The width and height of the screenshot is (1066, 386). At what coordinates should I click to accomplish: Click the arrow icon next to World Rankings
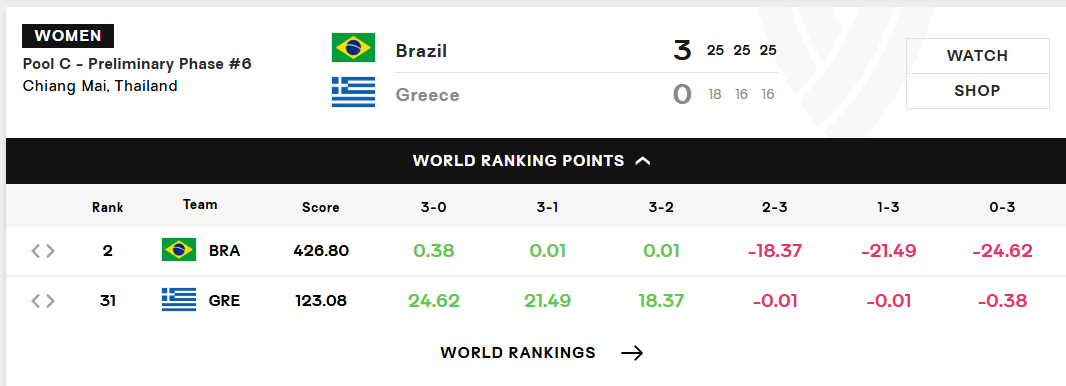click(632, 353)
